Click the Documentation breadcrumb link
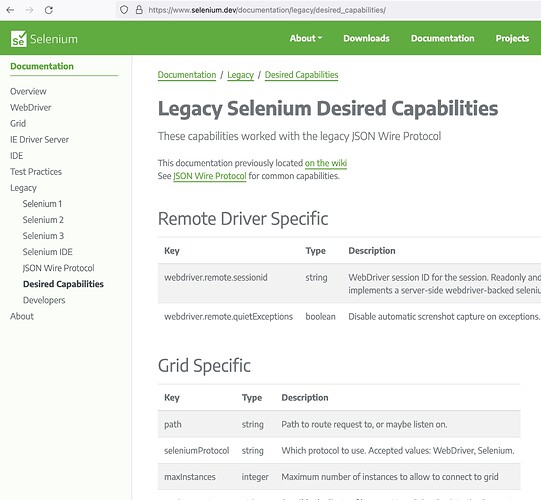This screenshot has width=541, height=500. click(187, 75)
